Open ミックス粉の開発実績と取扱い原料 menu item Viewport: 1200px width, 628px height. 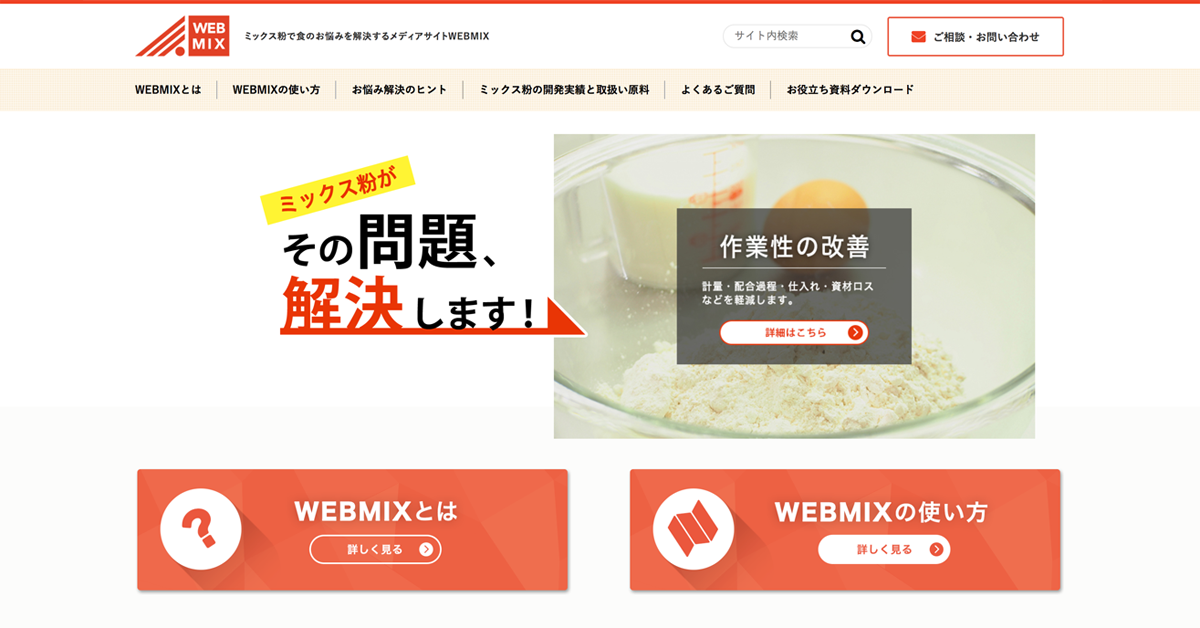[x=564, y=90]
